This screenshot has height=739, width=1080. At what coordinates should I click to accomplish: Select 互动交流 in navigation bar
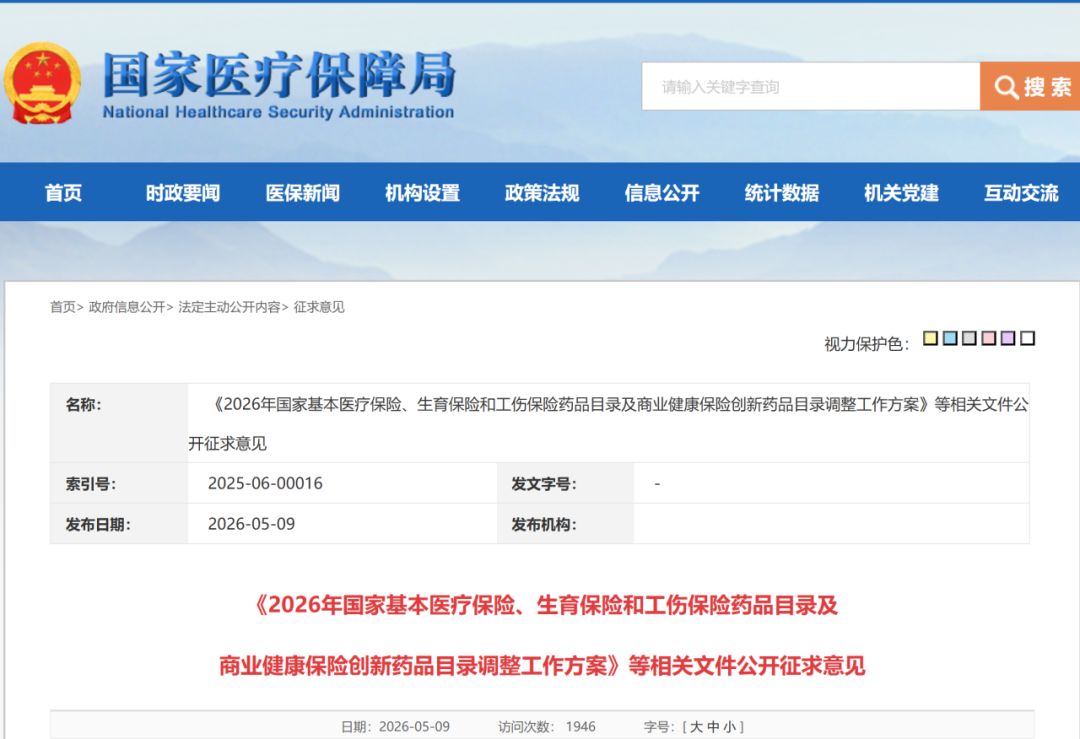[x=1021, y=193]
